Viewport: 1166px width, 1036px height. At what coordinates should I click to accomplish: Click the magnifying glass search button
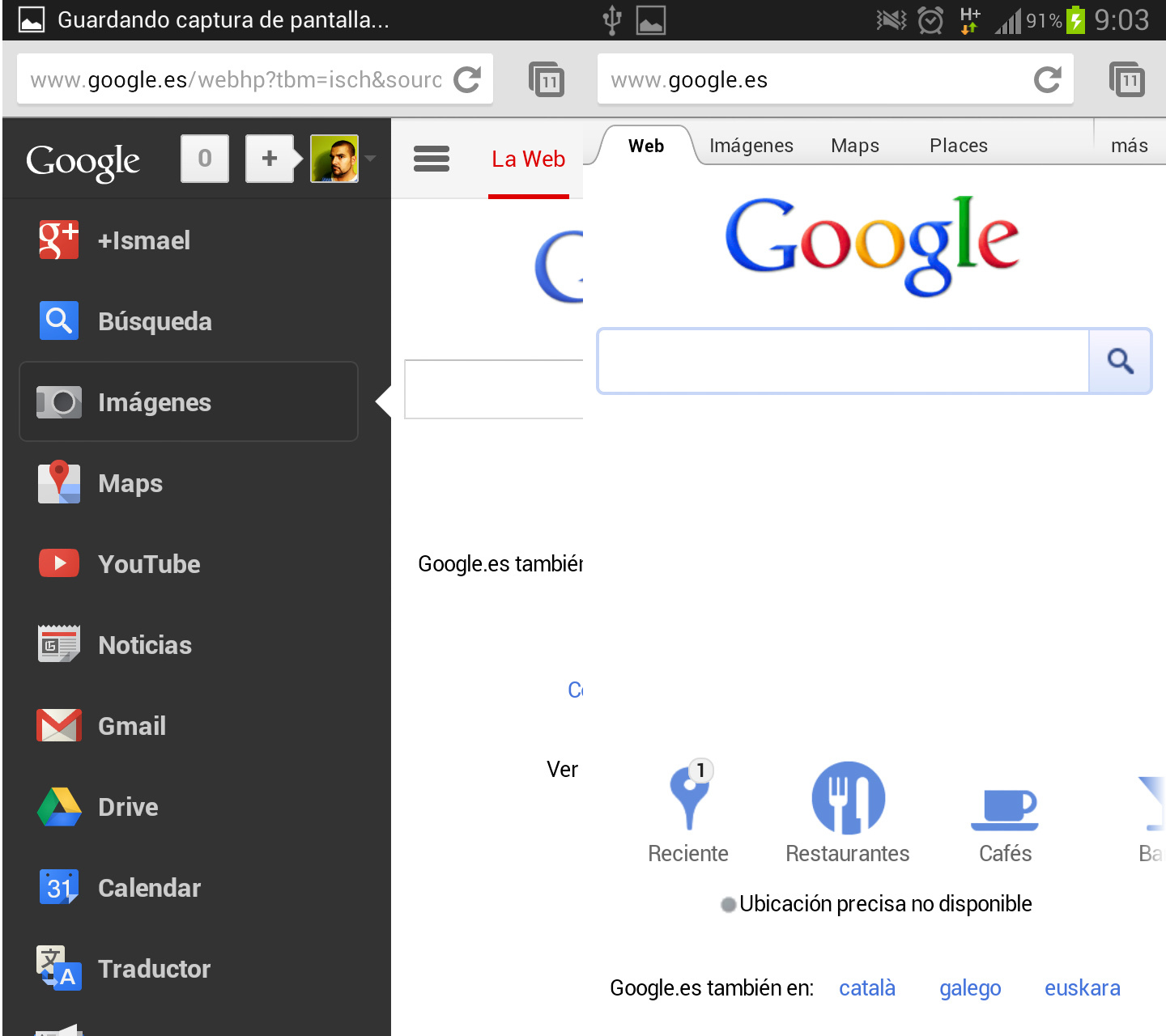[x=1121, y=361]
